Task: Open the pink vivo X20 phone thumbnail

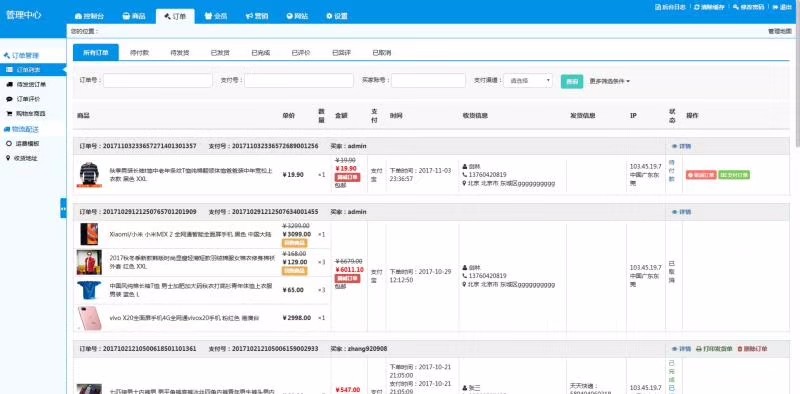Action: pyautogui.click(x=89, y=318)
